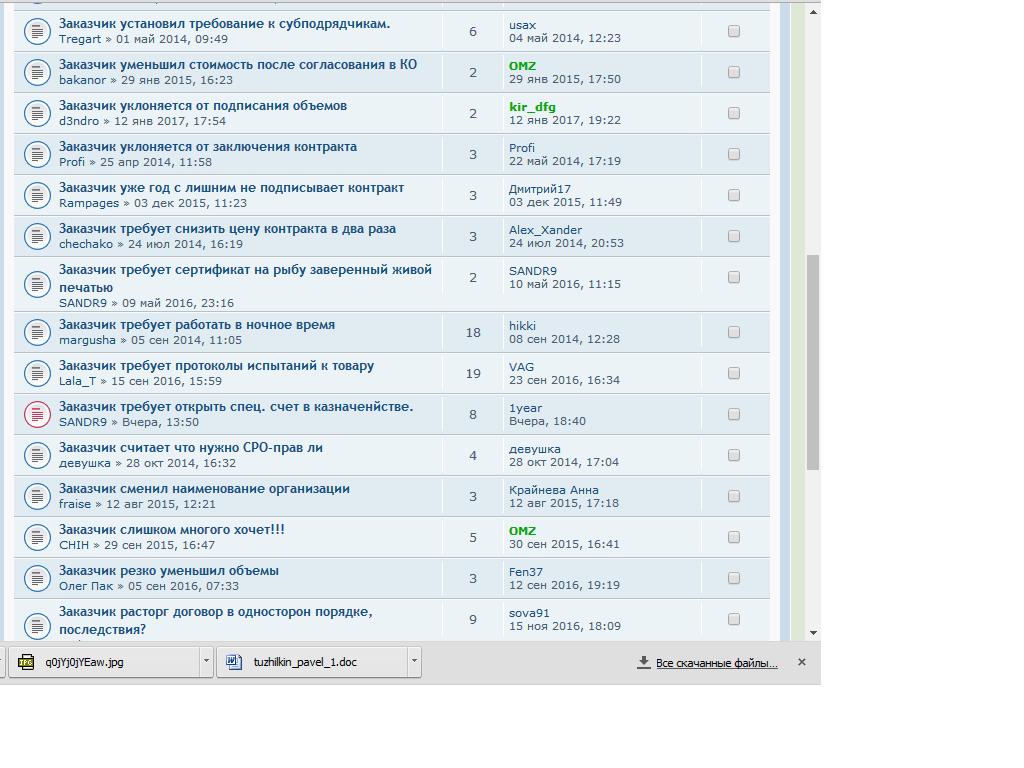Click the red unread icon for the спец. счет topic
Image resolution: width=1024 pixels, height=768 pixels.
click(x=37, y=414)
